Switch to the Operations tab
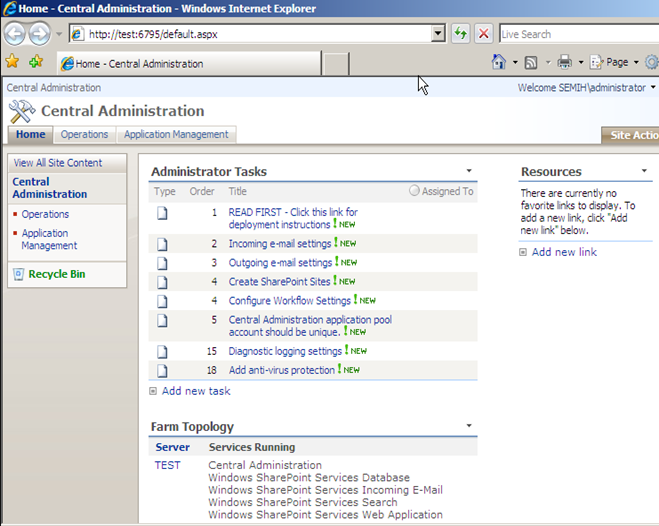This screenshot has height=526, width=659. 84,134
